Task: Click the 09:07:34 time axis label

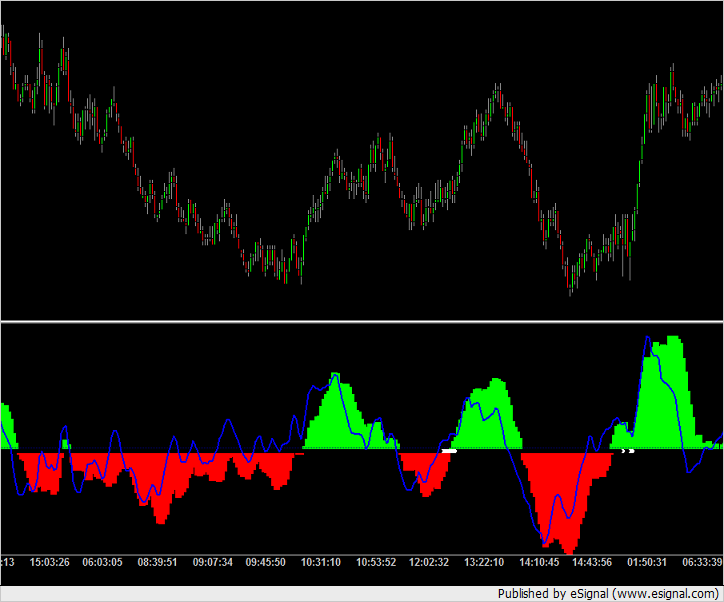Action: pyautogui.click(x=212, y=562)
